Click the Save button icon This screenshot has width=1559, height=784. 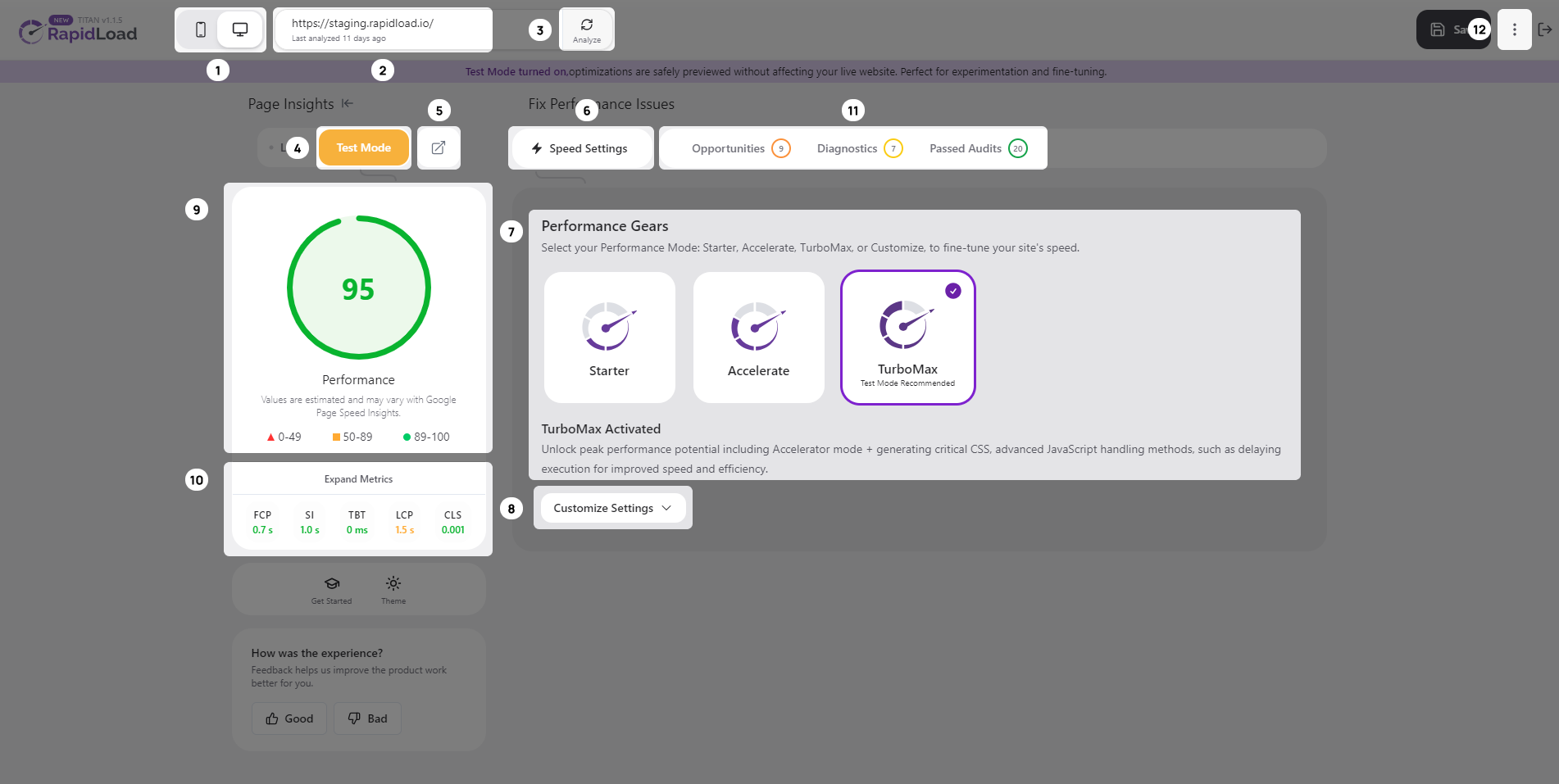click(x=1437, y=29)
